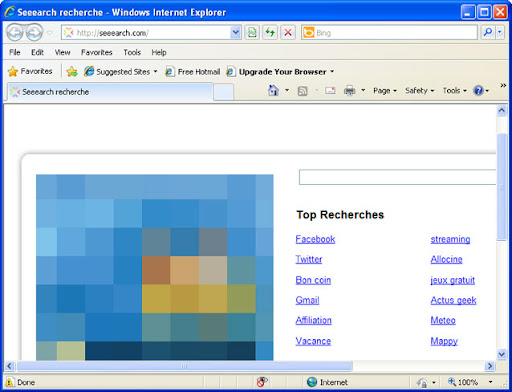Click the Forward navigation arrow
This screenshot has height=392, width=512.
(x=34, y=32)
